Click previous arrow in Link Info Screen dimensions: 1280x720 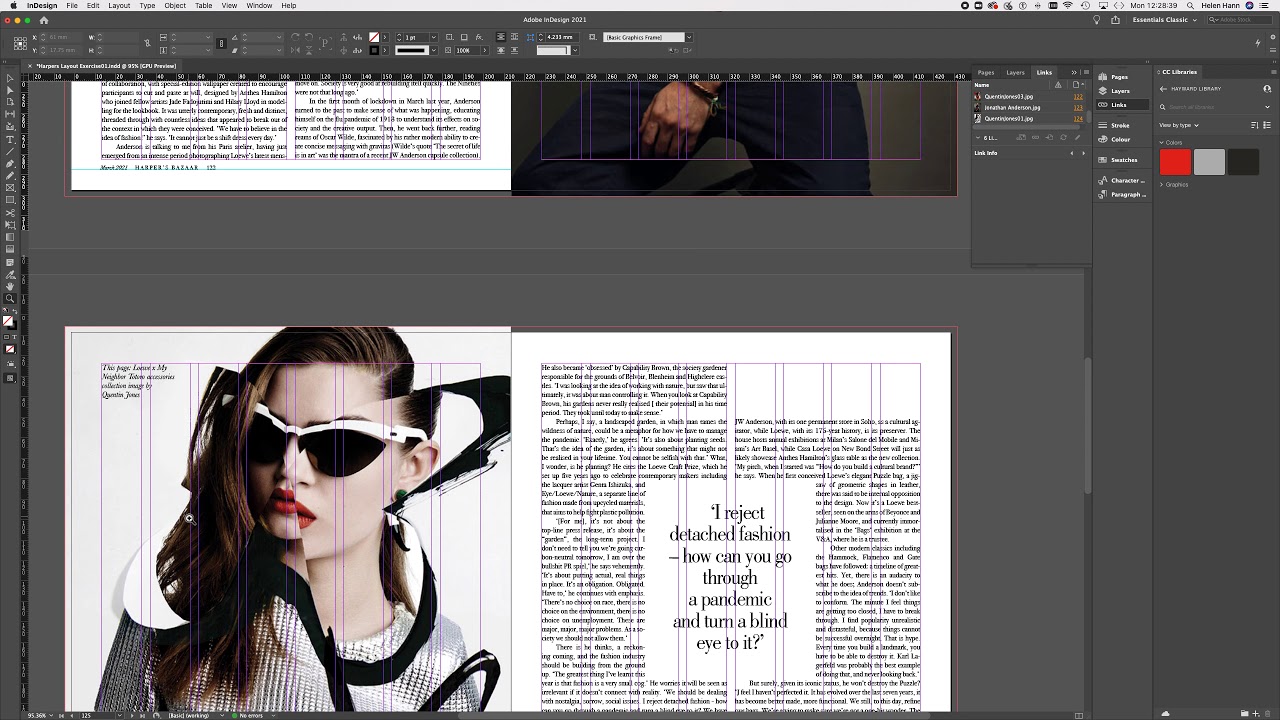pyautogui.click(x=1072, y=153)
